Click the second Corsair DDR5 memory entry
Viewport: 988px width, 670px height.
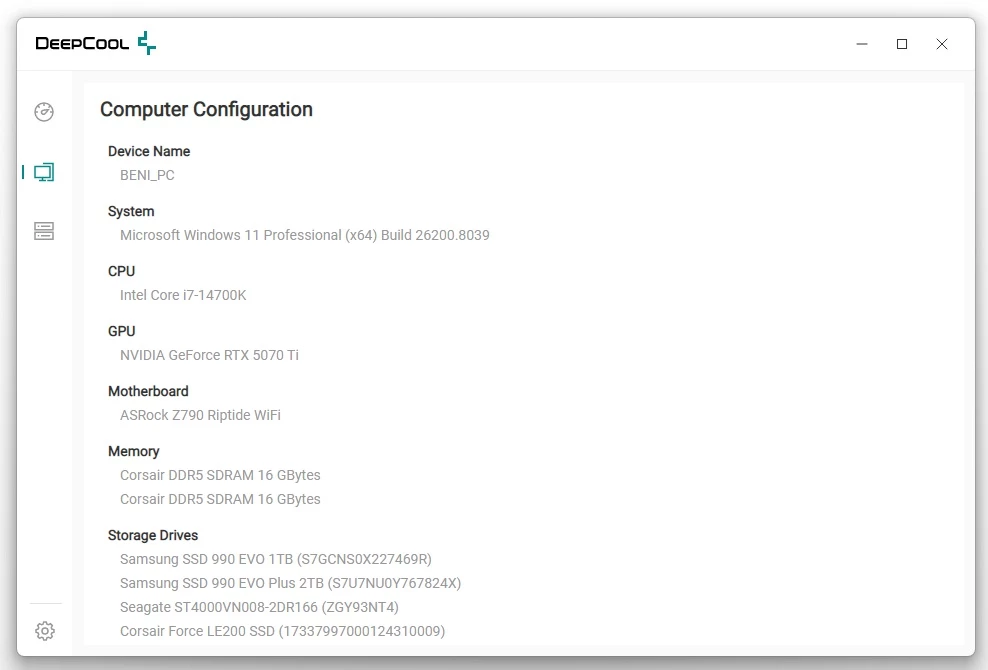click(x=220, y=499)
